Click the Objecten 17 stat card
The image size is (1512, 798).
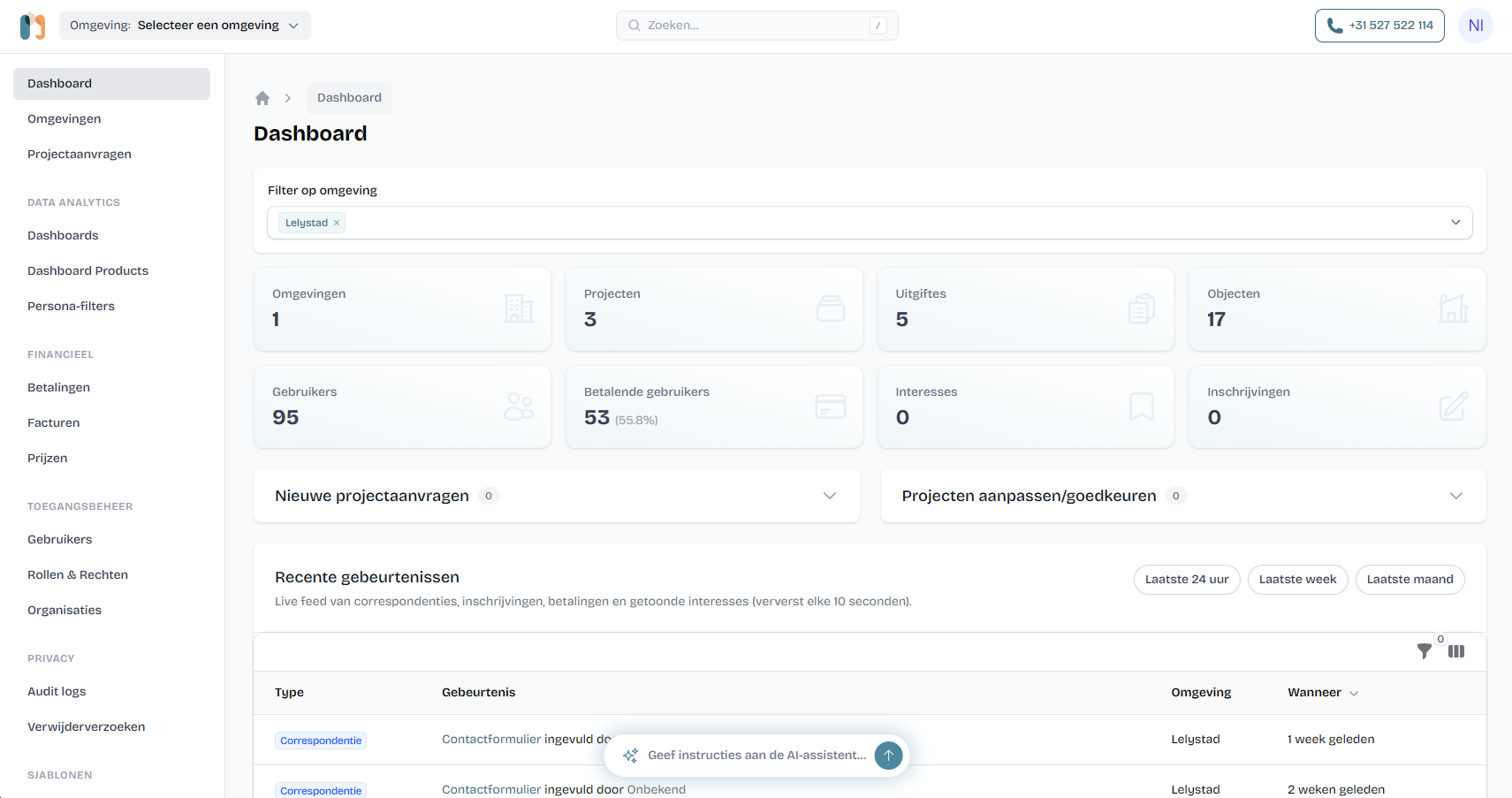click(x=1337, y=308)
